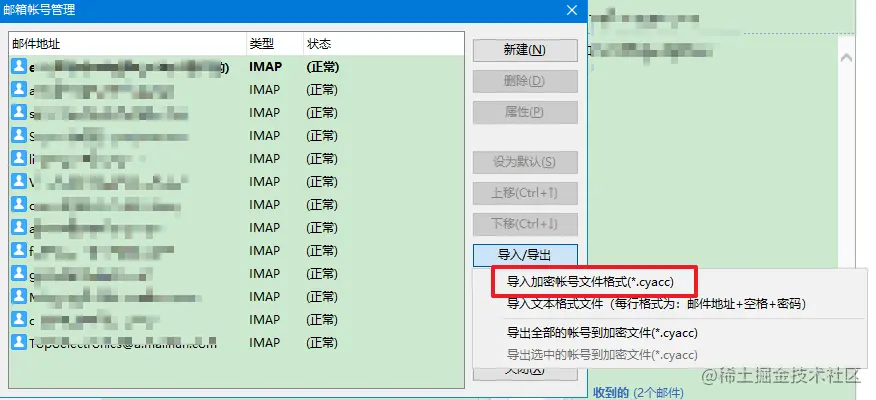The image size is (876, 400).
Task: Click avatar icon of account starting with "g"
Action: tap(19, 273)
